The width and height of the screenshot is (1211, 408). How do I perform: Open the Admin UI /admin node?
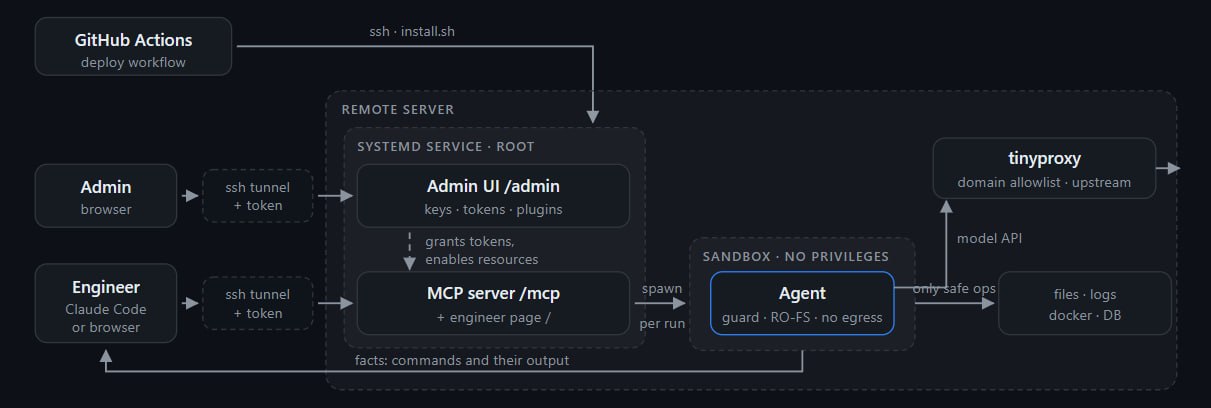(493, 196)
